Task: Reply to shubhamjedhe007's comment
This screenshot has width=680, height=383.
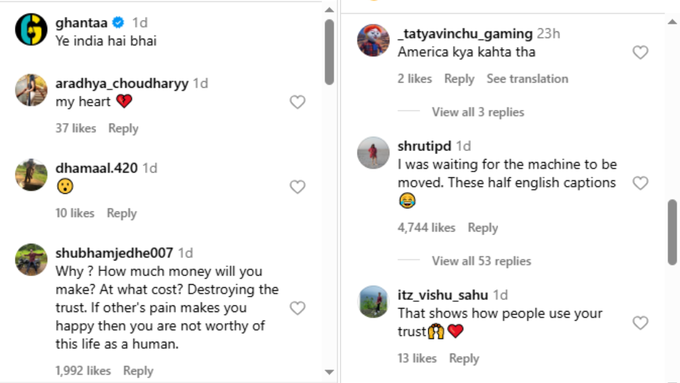Action: pyautogui.click(x=138, y=371)
